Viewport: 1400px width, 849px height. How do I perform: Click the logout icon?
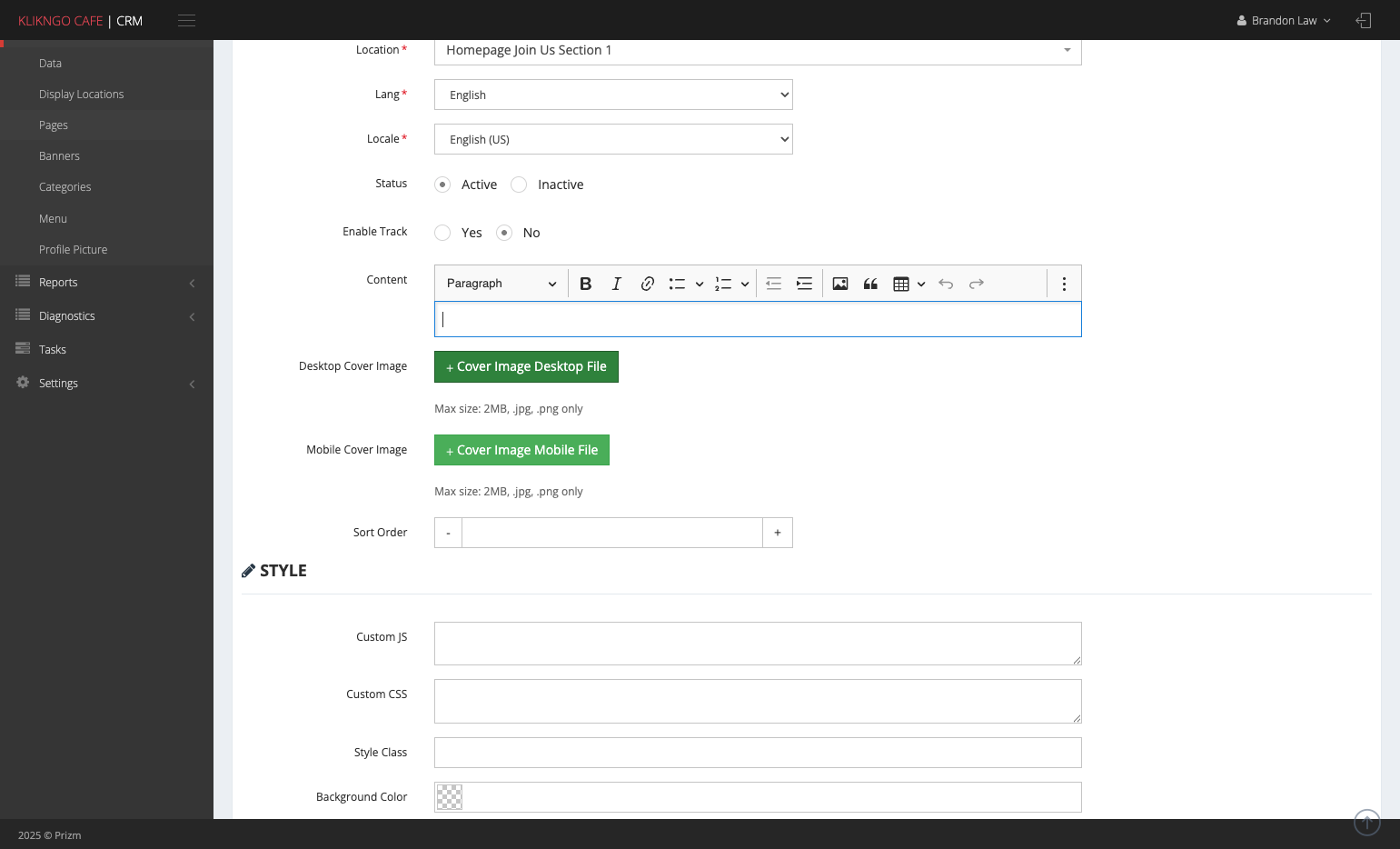point(1363,20)
